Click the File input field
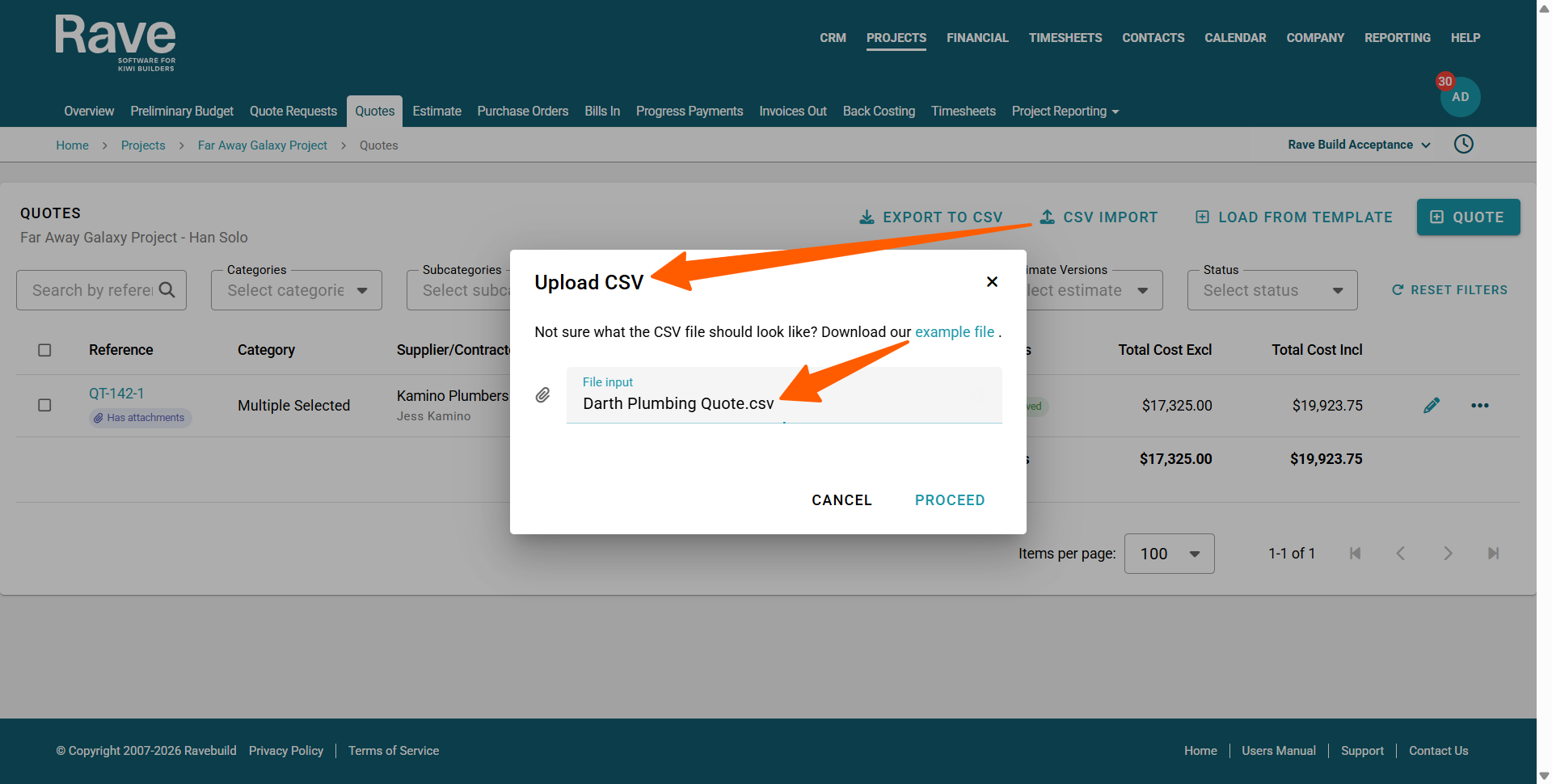The height and width of the screenshot is (784, 1552). click(784, 395)
